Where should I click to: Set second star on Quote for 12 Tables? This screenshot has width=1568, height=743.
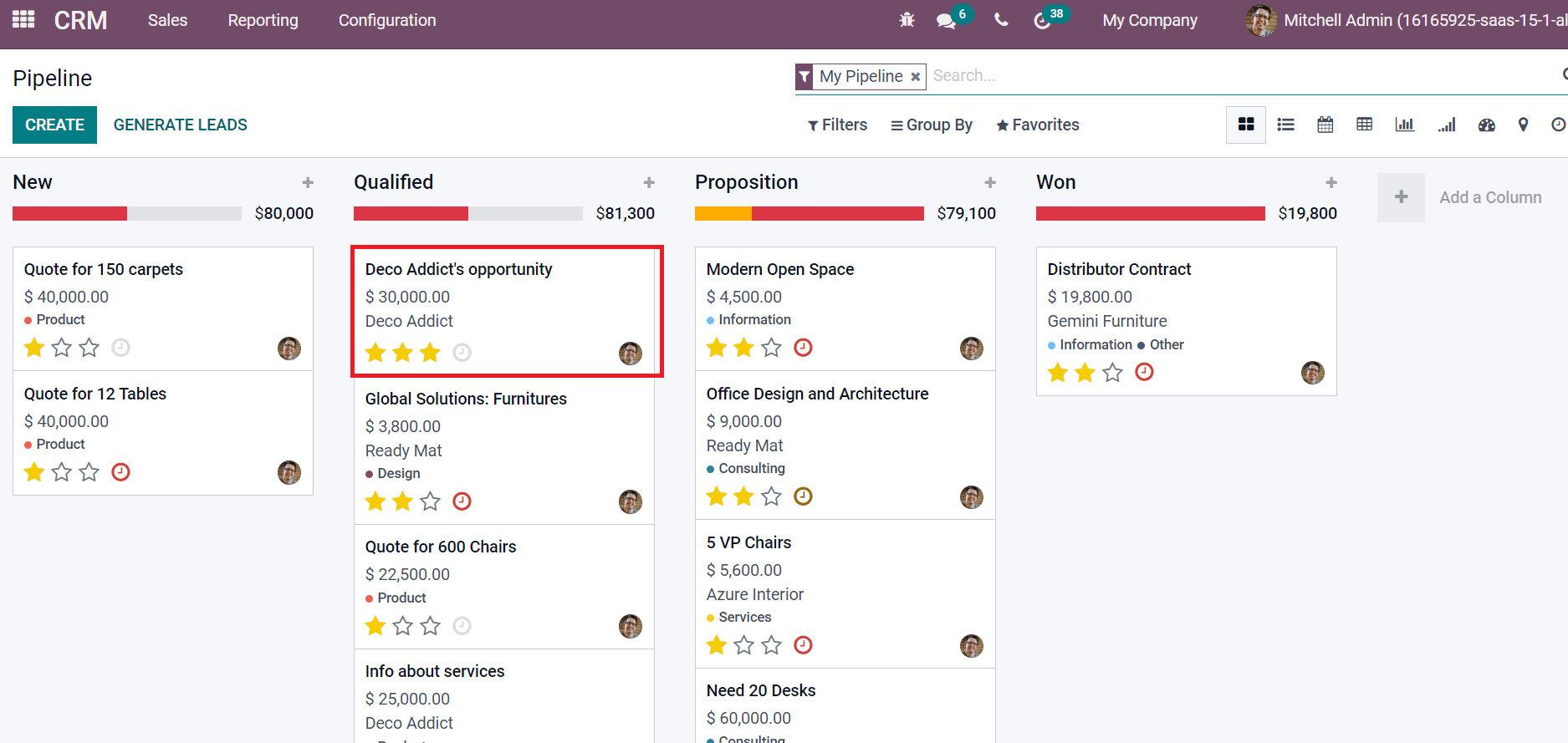click(x=62, y=471)
